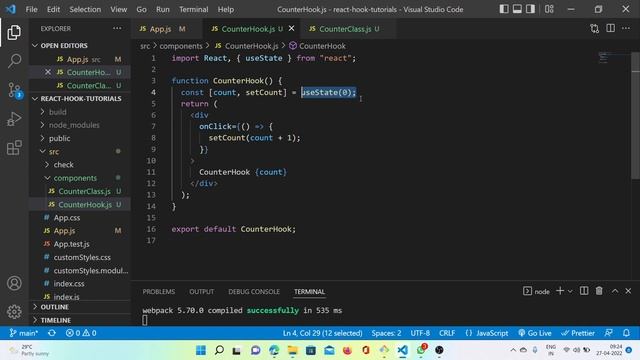Open changes compare icon in editor toolbar
This screenshot has height=360, width=640.
point(595,29)
